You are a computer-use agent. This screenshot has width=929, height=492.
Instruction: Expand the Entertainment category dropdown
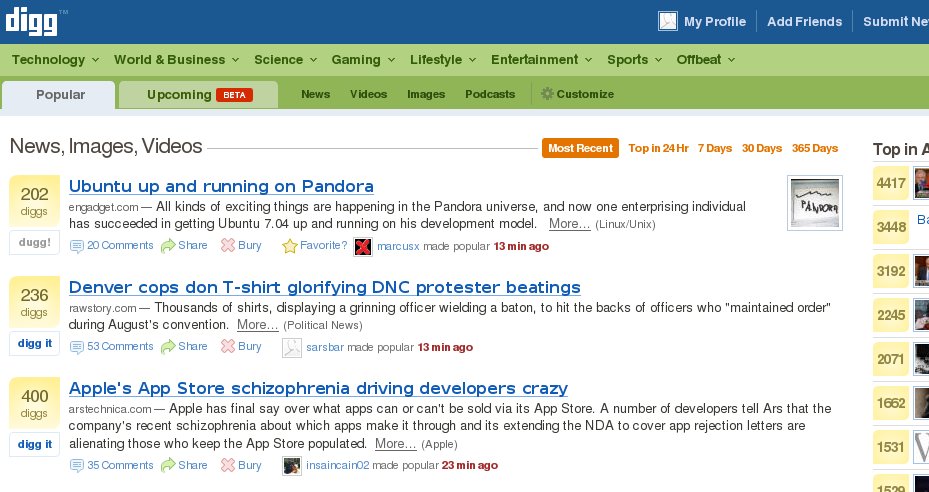pos(541,60)
